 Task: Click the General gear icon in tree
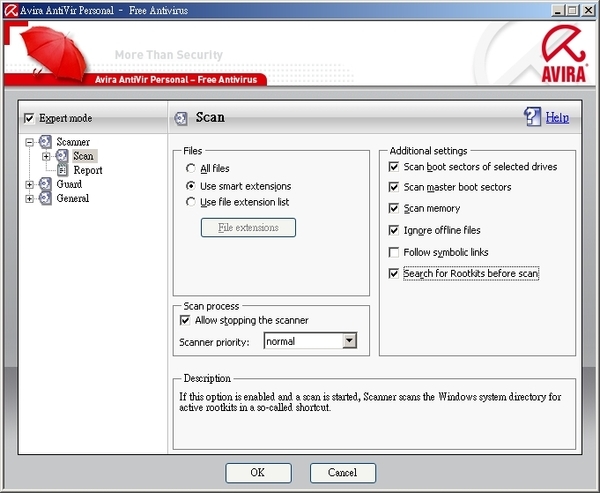(x=45, y=198)
